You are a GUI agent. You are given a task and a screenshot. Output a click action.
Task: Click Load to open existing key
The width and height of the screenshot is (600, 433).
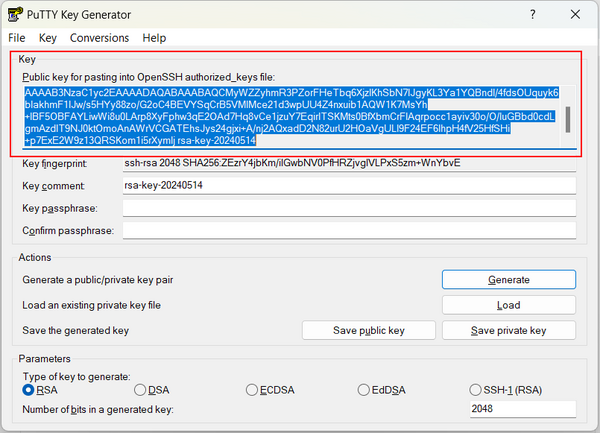509,305
